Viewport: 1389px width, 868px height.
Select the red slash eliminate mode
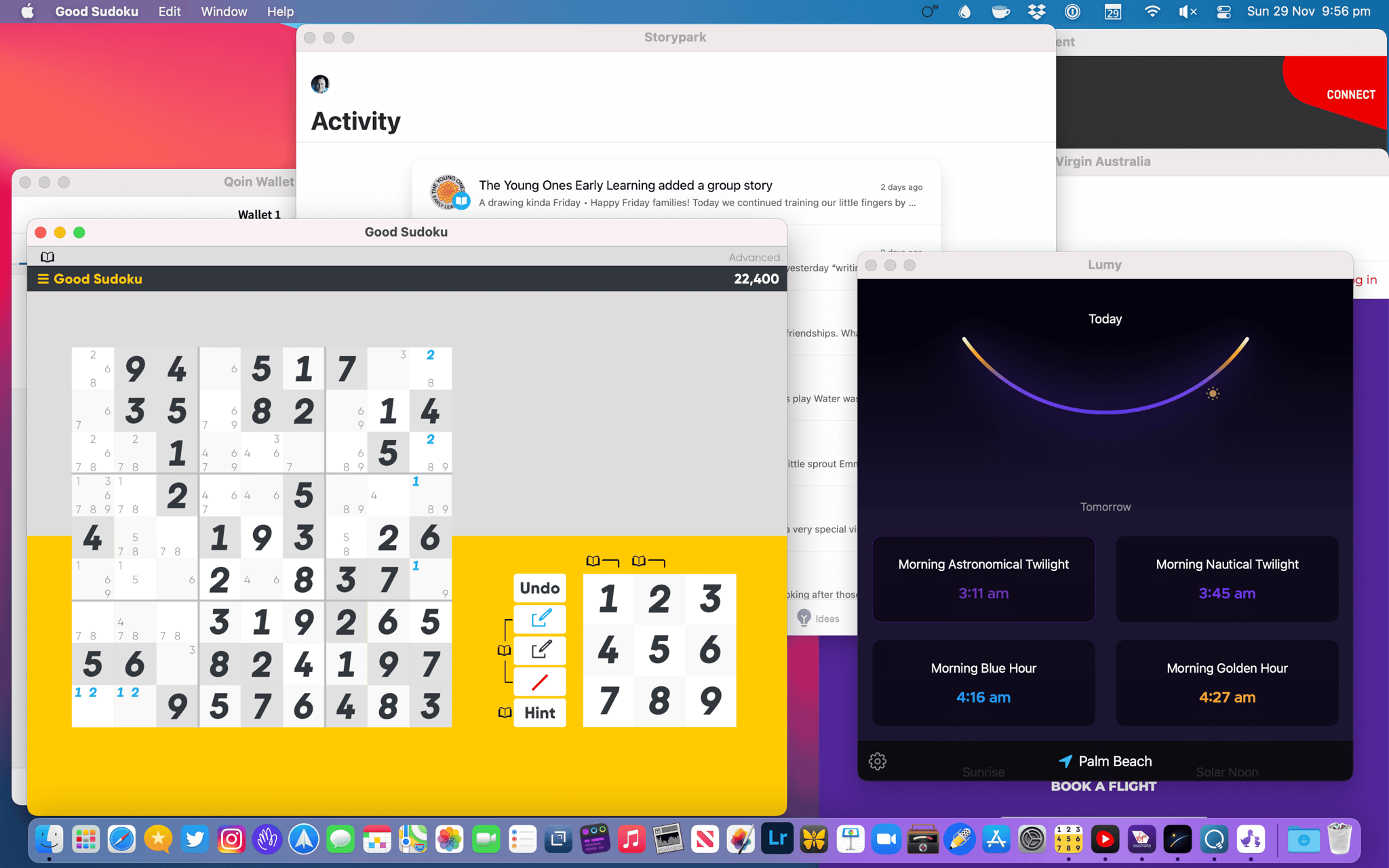pyautogui.click(x=540, y=682)
